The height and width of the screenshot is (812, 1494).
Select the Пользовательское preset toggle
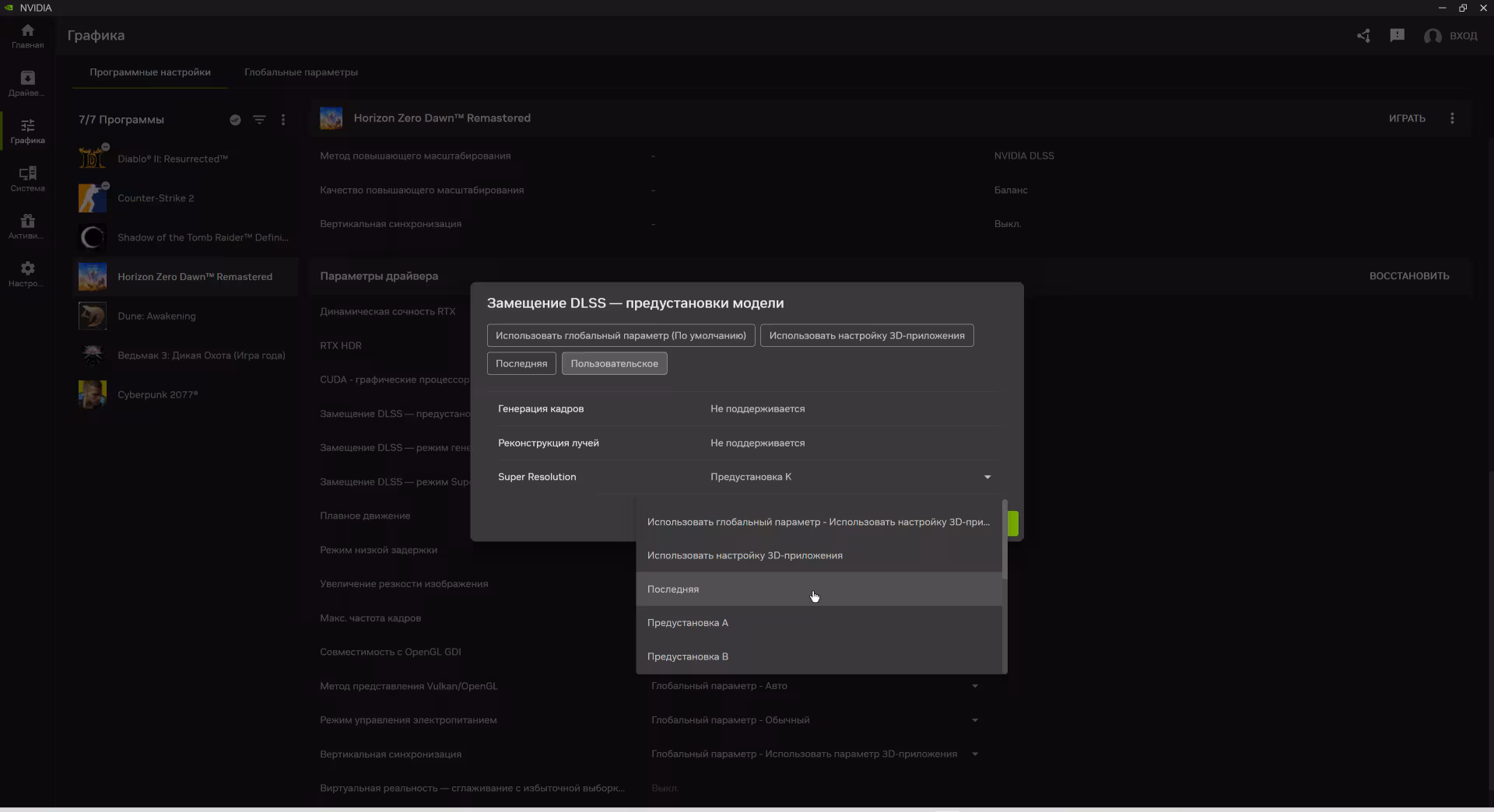[x=613, y=363]
